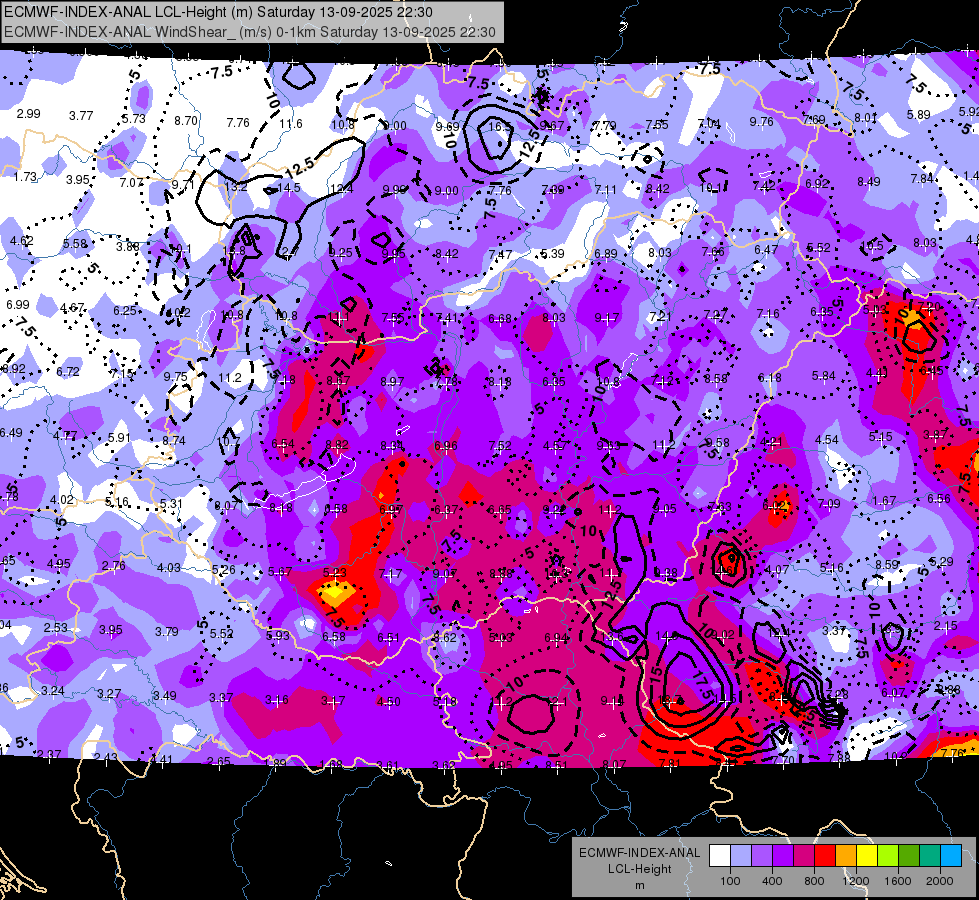The image size is (979, 900).
Task: Click the wind shear value 8.70
Action: click(185, 121)
